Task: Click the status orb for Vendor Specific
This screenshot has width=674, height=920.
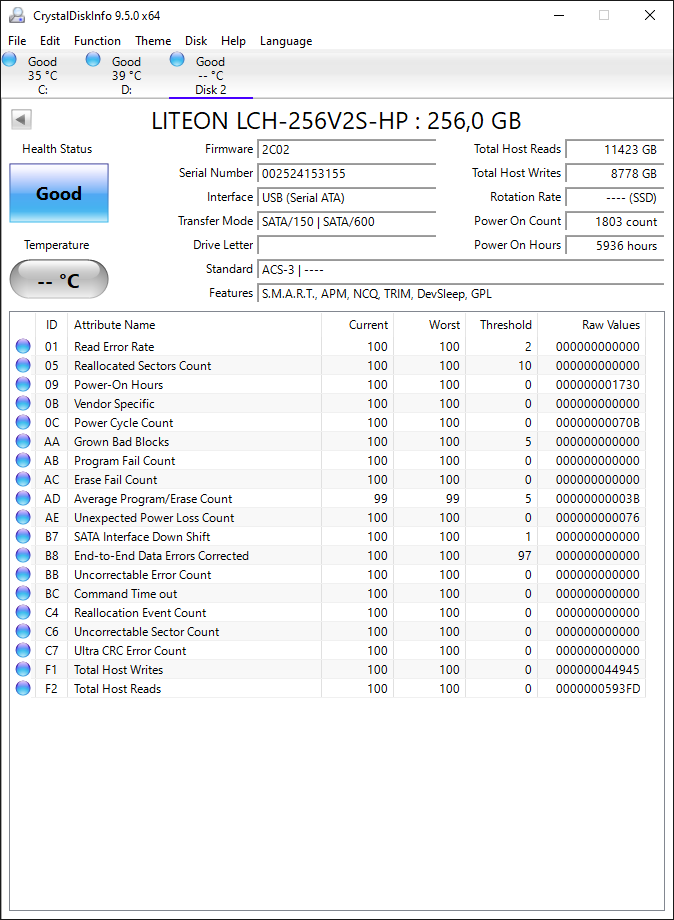Action: click(x=23, y=403)
